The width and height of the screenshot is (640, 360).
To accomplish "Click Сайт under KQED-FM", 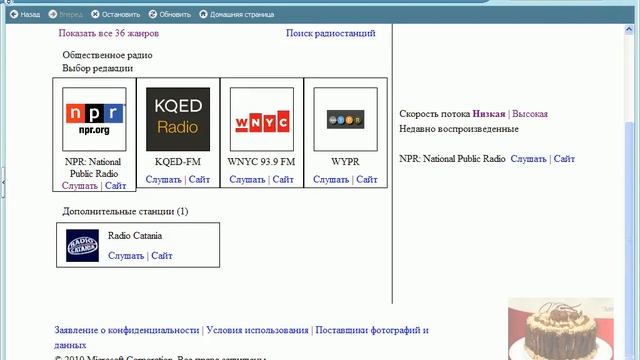I will click(199, 180).
